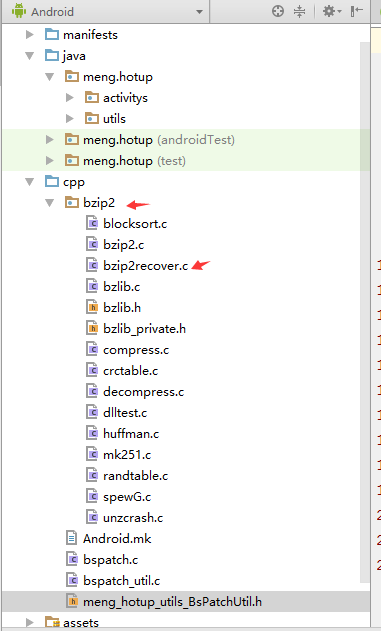Select file mk251.c
The height and width of the screenshot is (631, 381).
click(127, 455)
